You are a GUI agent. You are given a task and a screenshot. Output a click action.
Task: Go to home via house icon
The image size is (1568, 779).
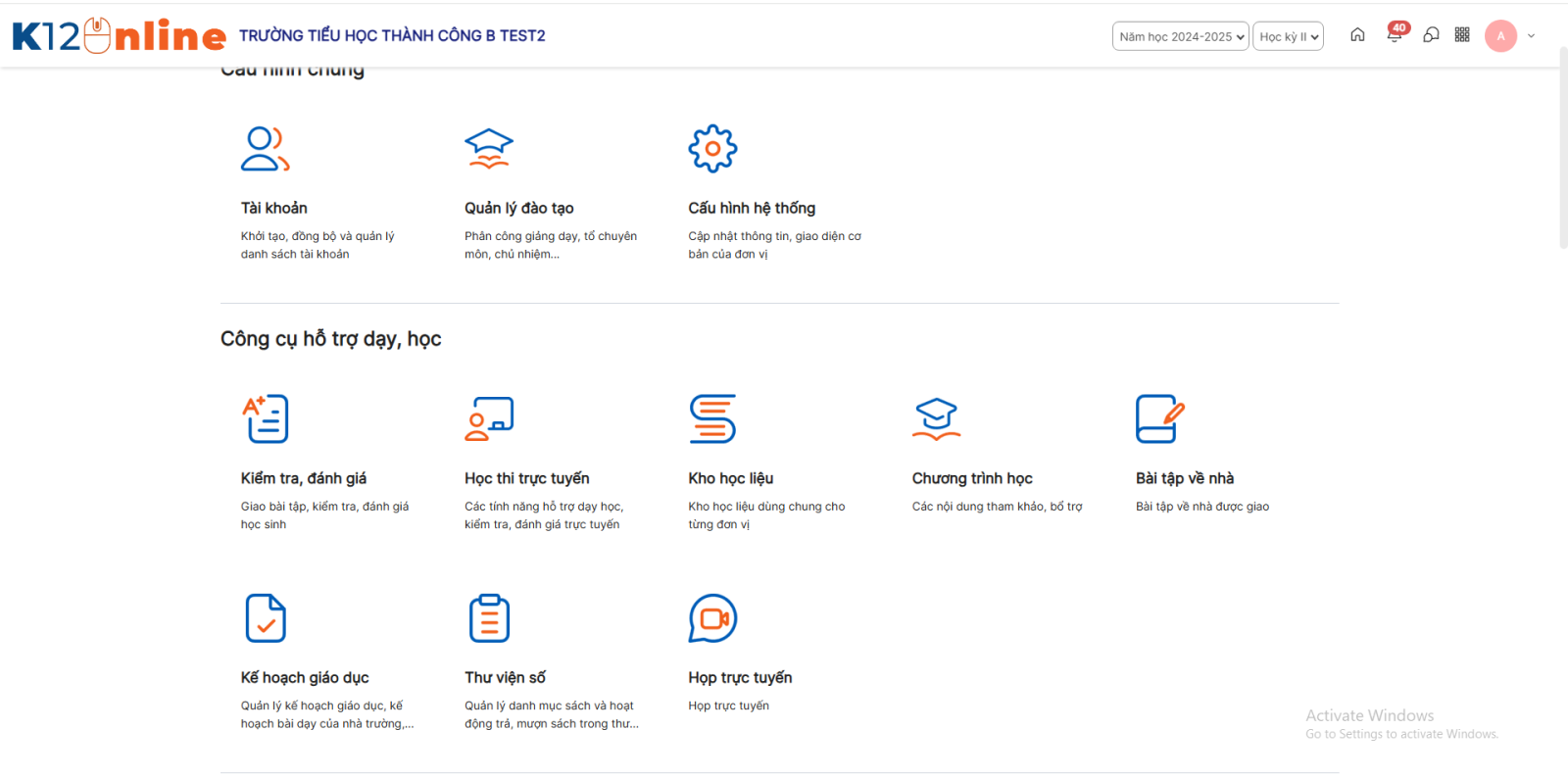(x=1357, y=35)
